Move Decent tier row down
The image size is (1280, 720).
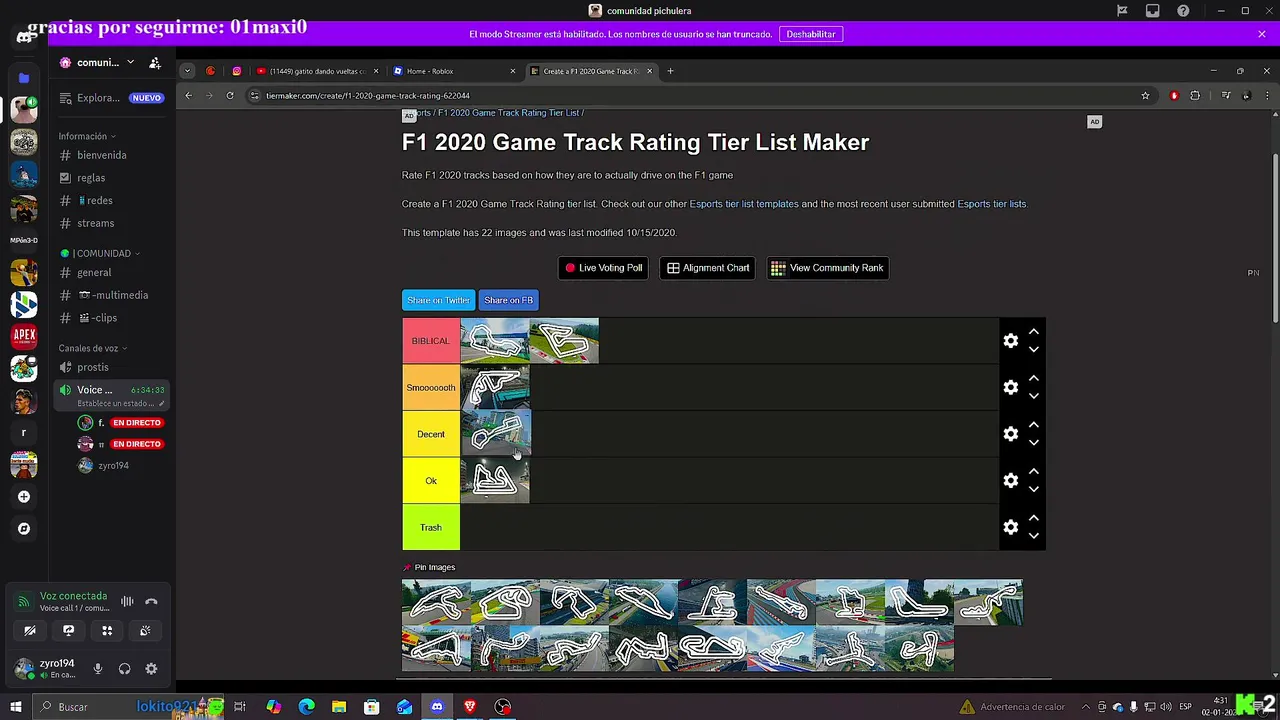point(1034,443)
